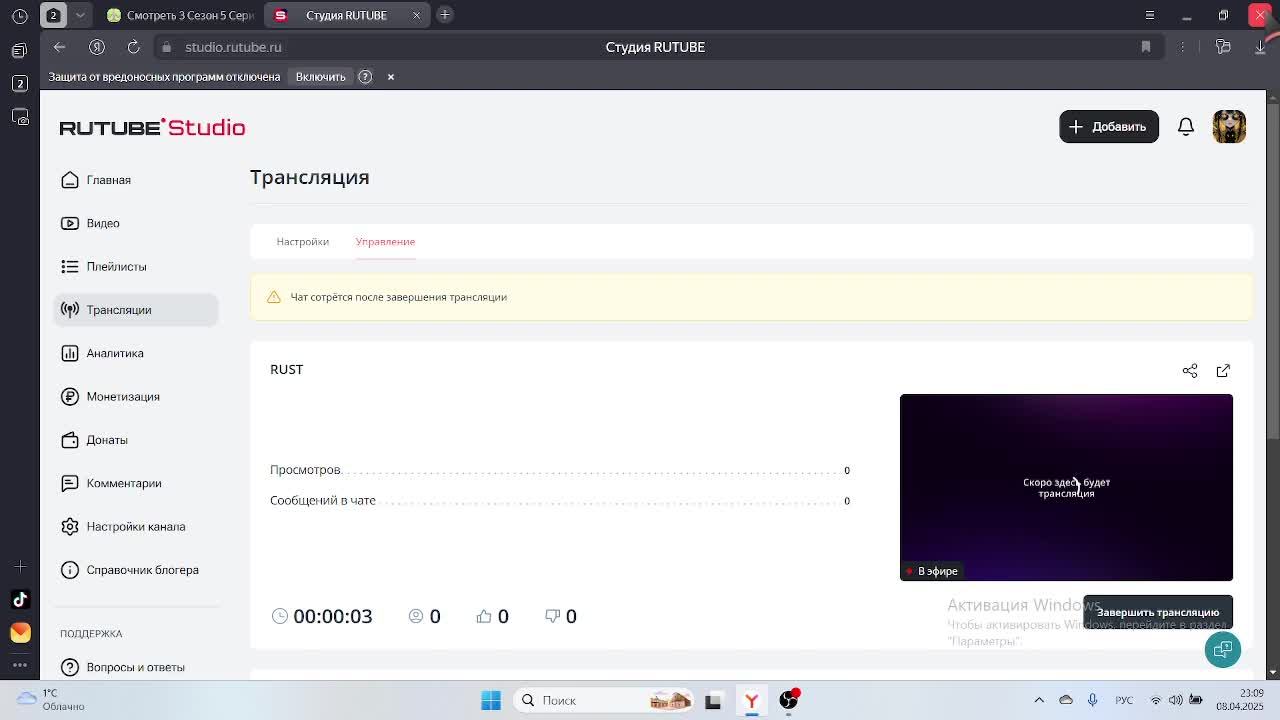Click the broadcast preview player
This screenshot has height=720, width=1280.
[x=1066, y=487]
